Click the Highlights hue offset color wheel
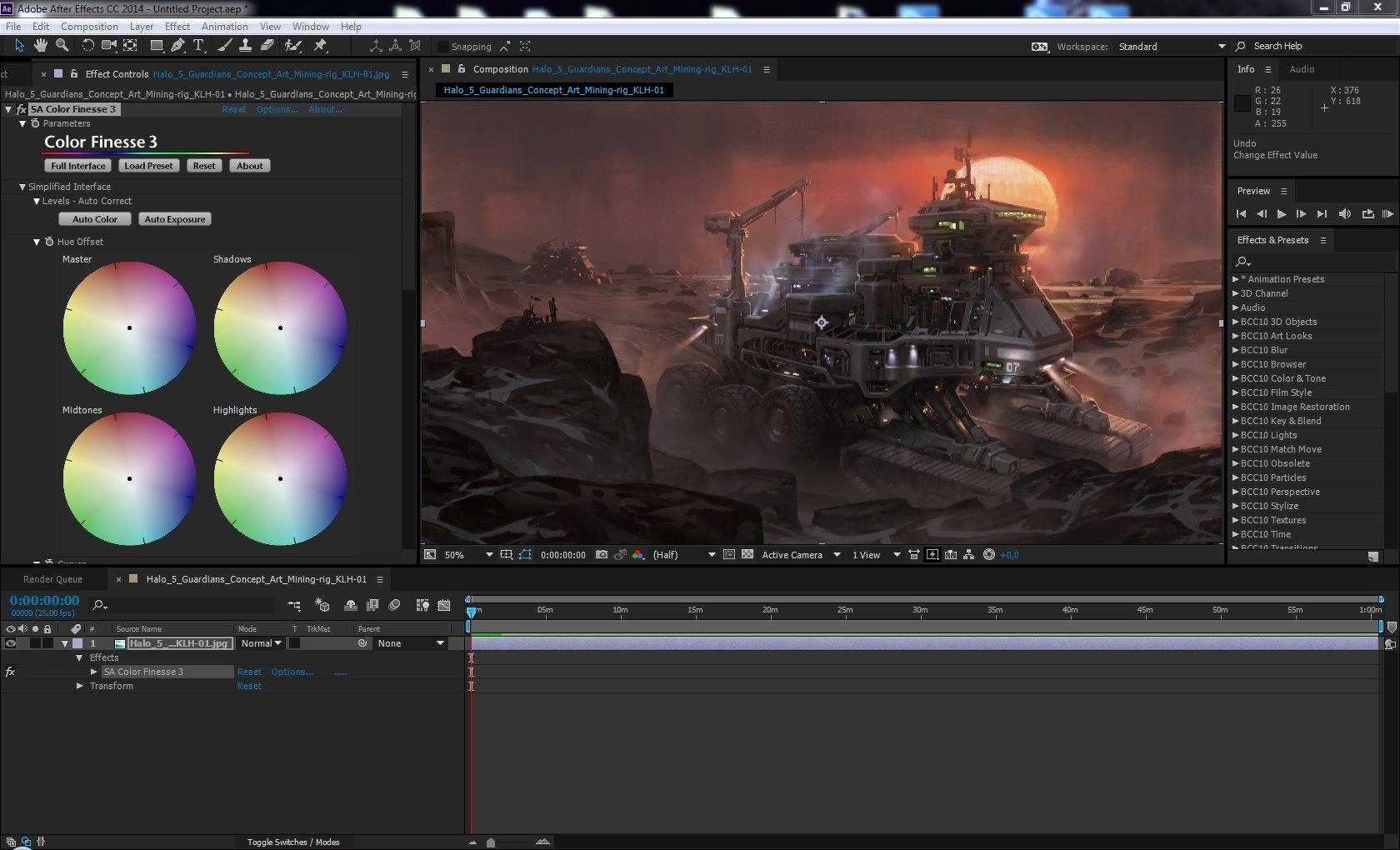This screenshot has height=850, width=1400. [280, 478]
